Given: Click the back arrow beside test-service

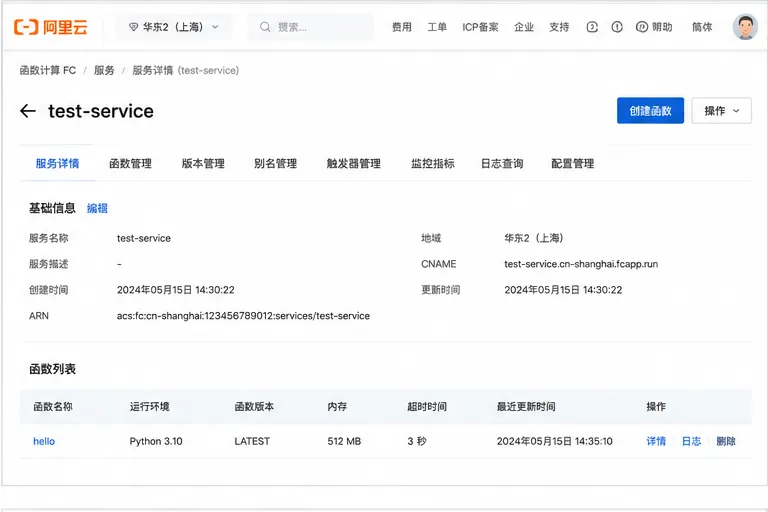Looking at the screenshot, I should tap(28, 111).
